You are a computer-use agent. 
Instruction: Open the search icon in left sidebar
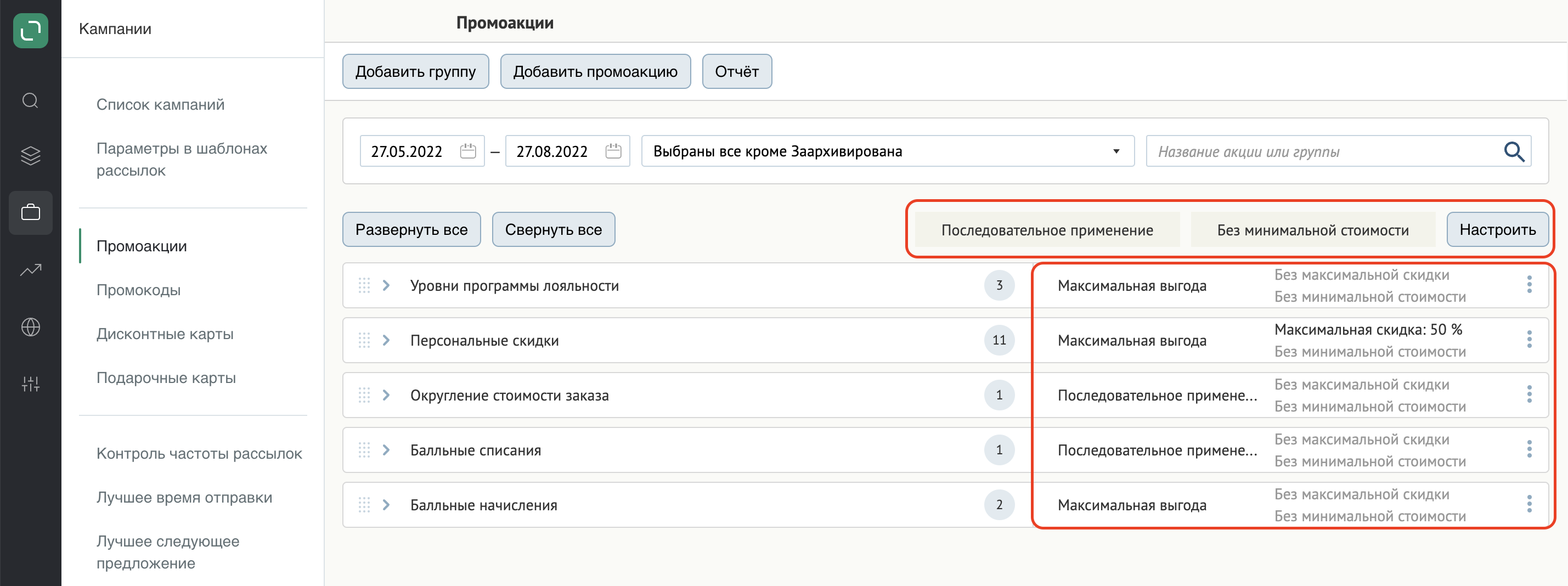pyautogui.click(x=30, y=100)
